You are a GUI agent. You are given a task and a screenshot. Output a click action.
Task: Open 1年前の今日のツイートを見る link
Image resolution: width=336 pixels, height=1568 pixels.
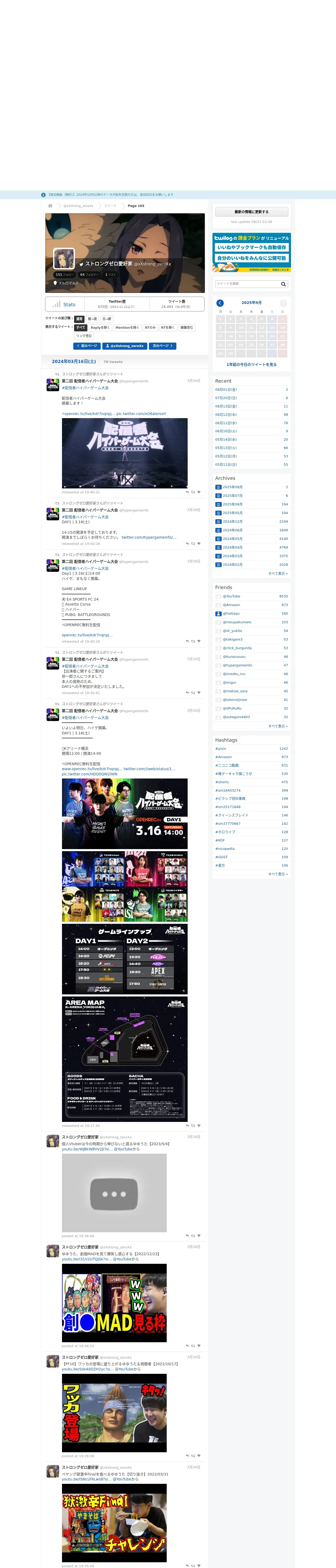251,365
